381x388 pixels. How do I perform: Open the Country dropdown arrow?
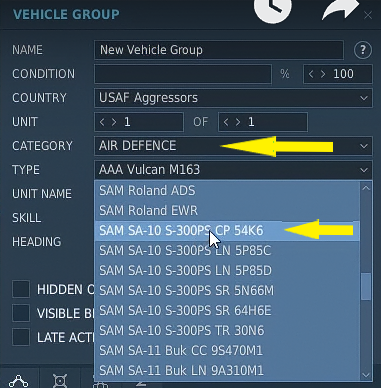pos(364,98)
